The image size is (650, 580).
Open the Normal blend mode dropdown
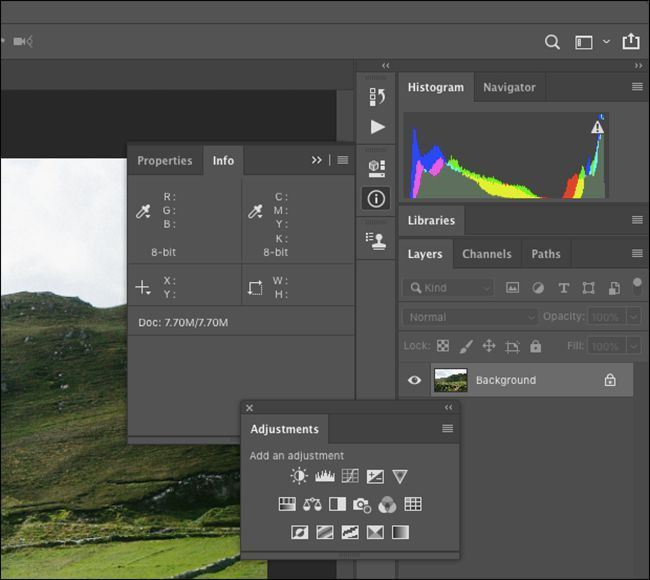470,317
